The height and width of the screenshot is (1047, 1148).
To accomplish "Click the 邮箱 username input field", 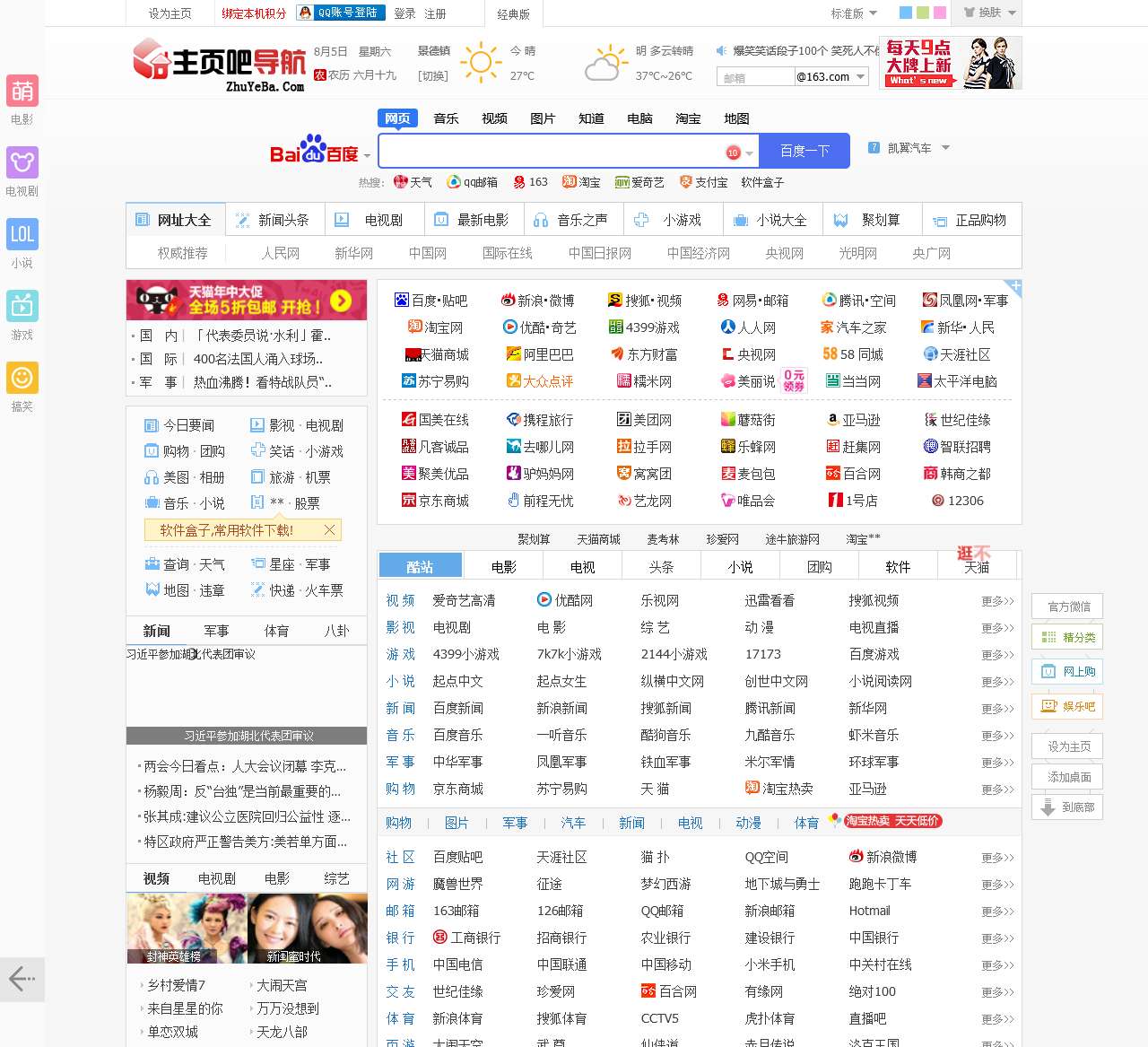I will pos(755,77).
